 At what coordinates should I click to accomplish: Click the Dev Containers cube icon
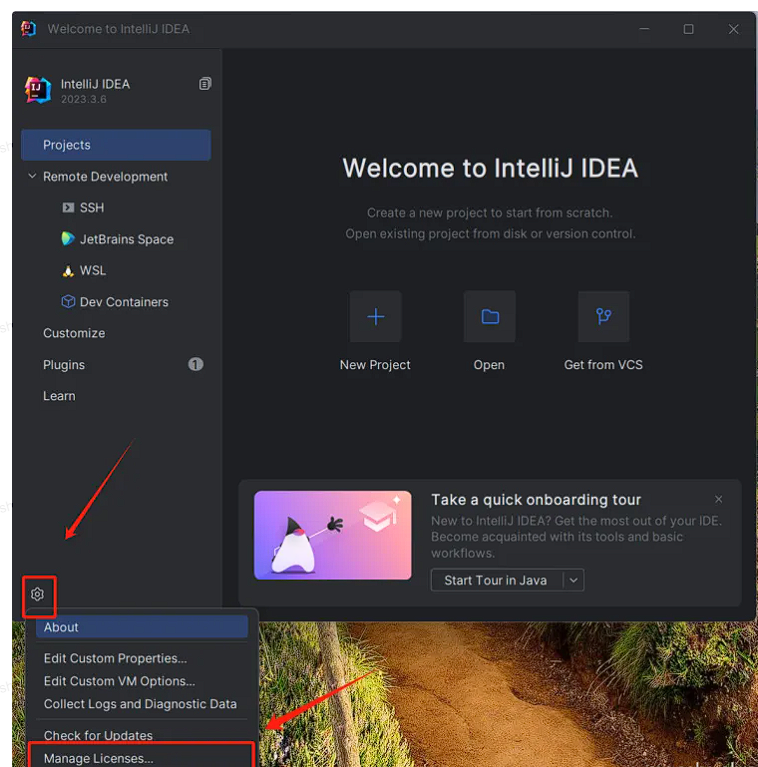68,301
